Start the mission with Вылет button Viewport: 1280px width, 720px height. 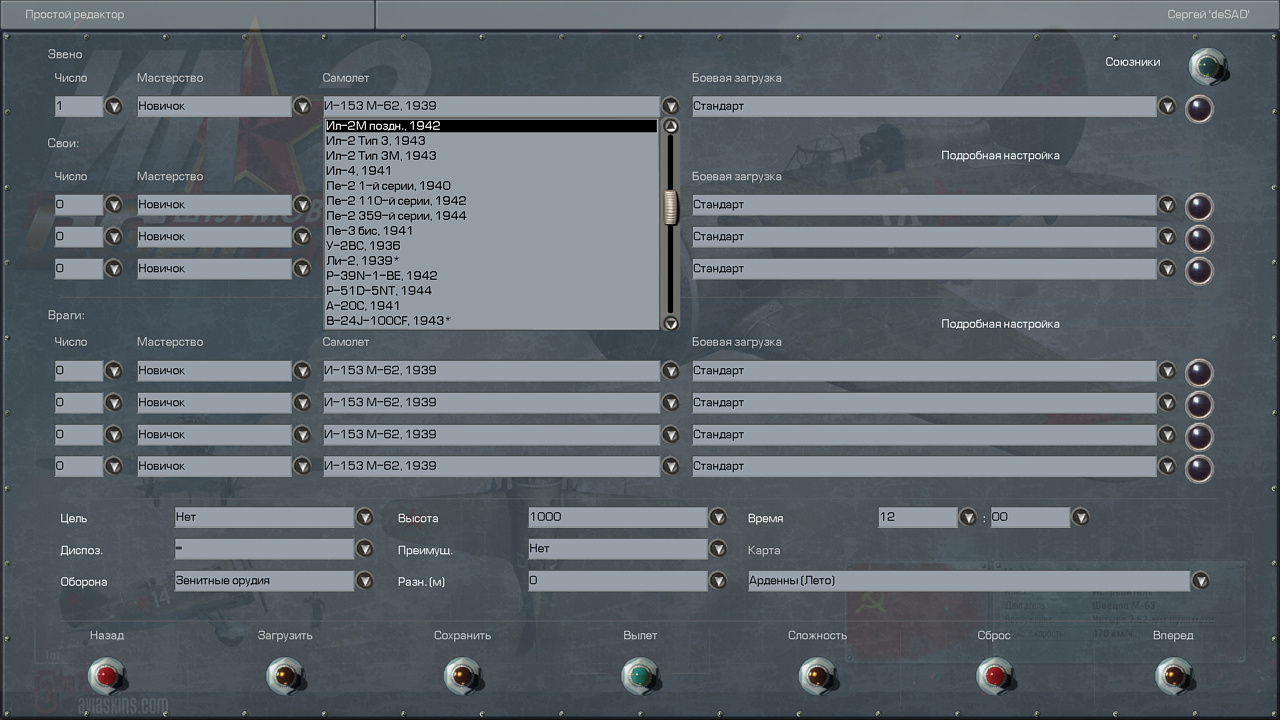639,676
